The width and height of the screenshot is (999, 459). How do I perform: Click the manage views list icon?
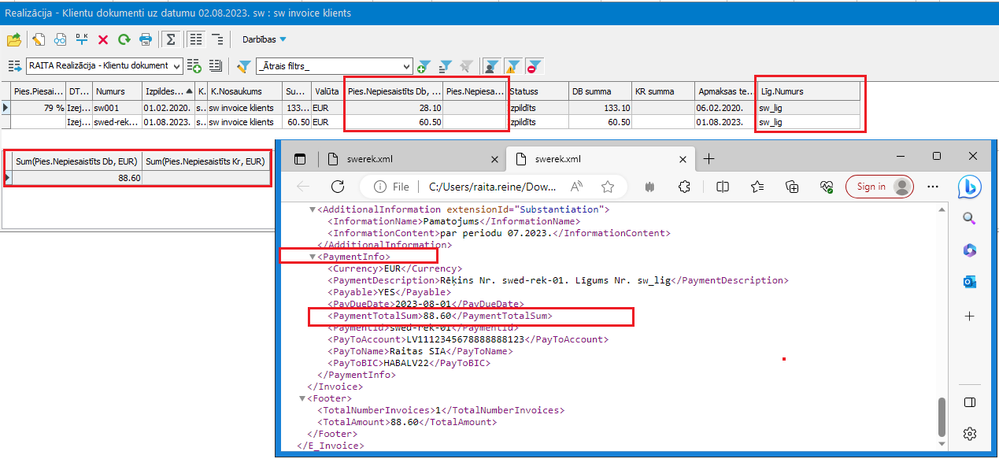click(x=215, y=66)
